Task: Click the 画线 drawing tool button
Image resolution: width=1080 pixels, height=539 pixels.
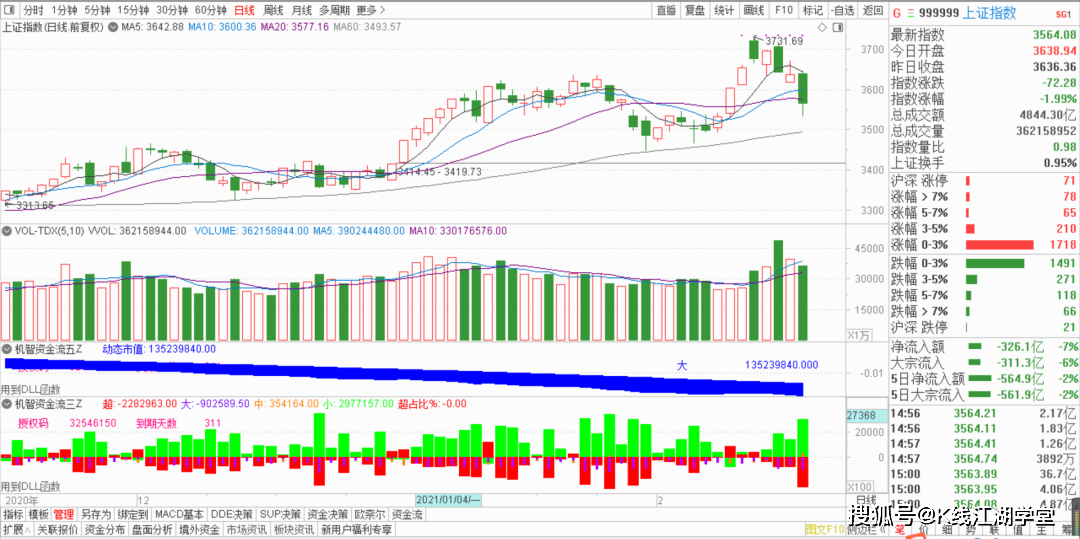Action: click(754, 10)
